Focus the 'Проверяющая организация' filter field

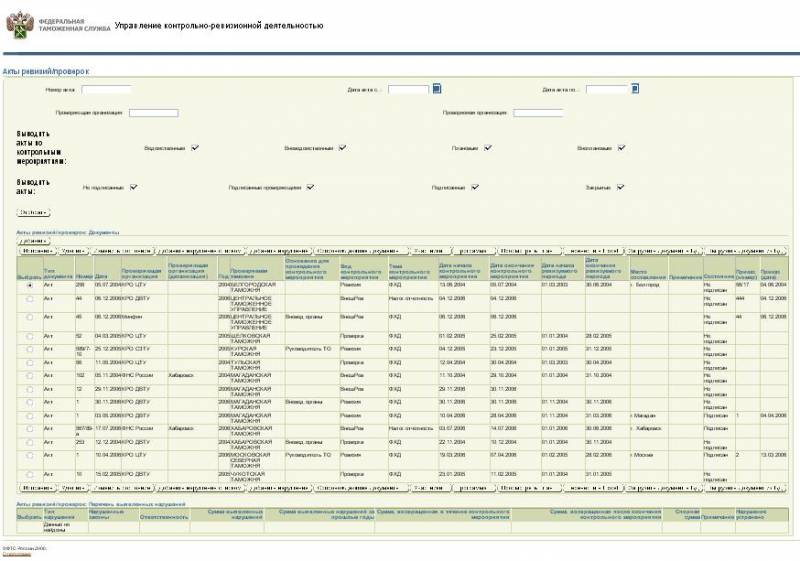[154, 113]
